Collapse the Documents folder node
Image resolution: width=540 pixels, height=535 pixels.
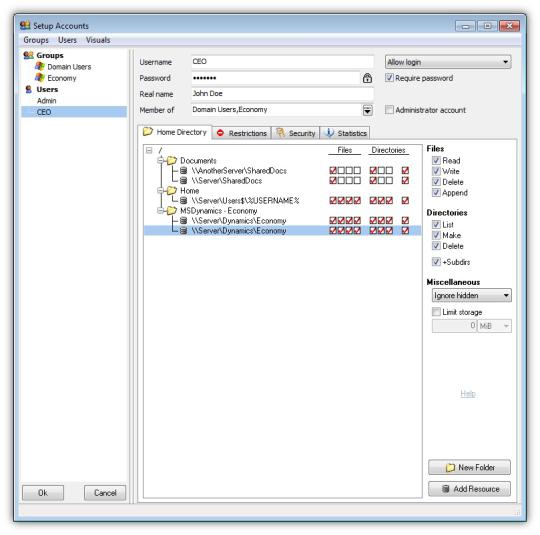click(160, 161)
